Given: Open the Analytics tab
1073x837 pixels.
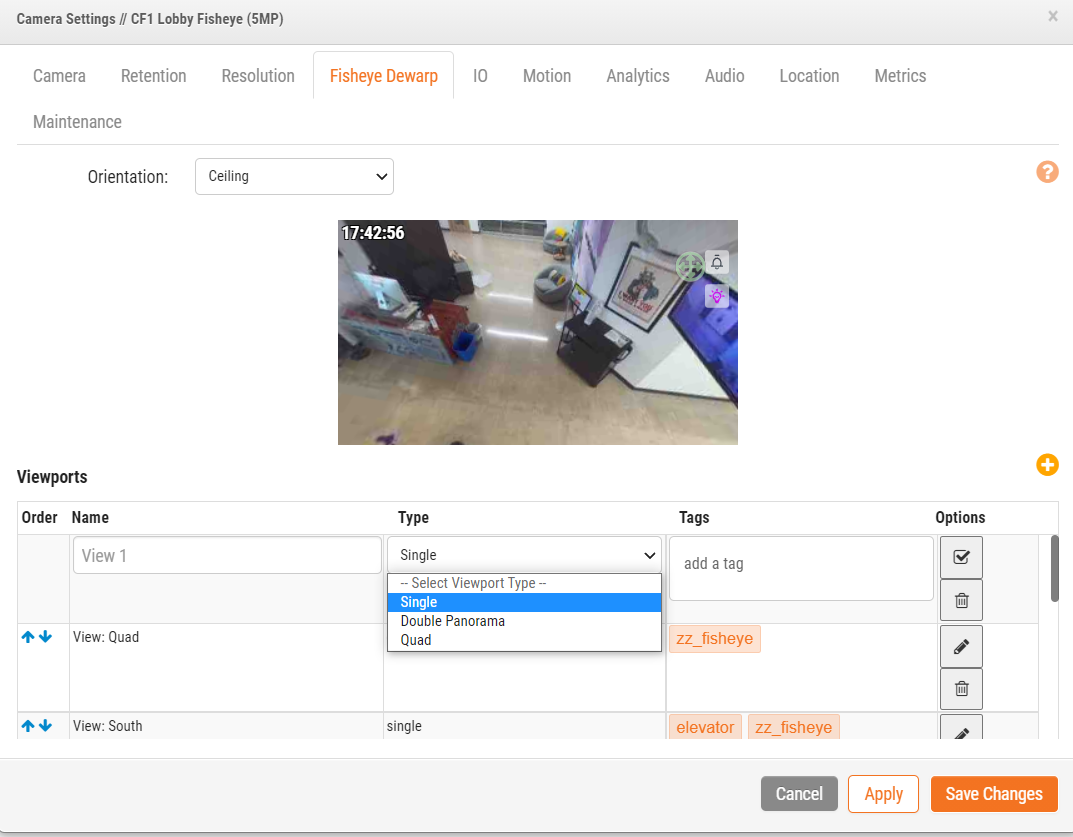Looking at the screenshot, I should (x=638, y=75).
